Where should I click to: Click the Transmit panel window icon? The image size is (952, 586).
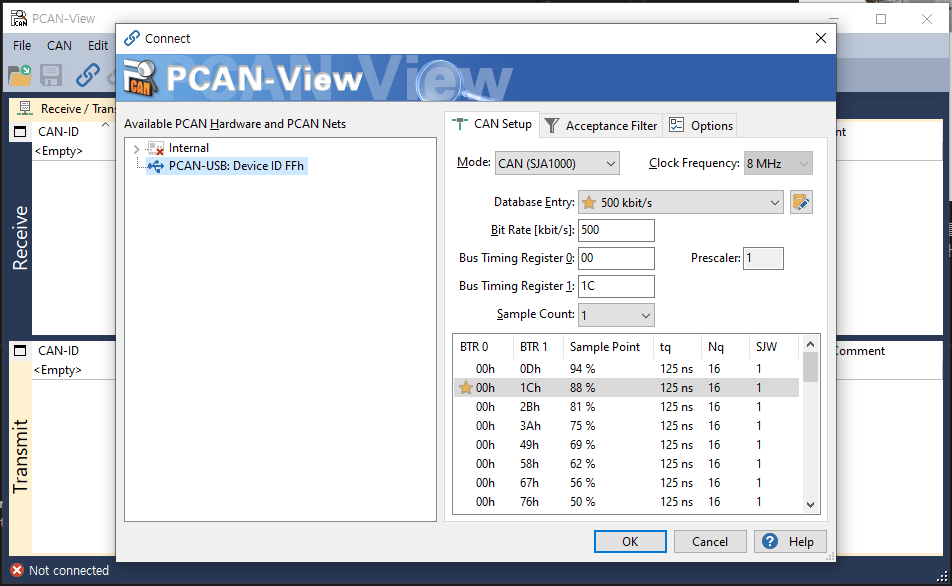[x=20, y=351]
